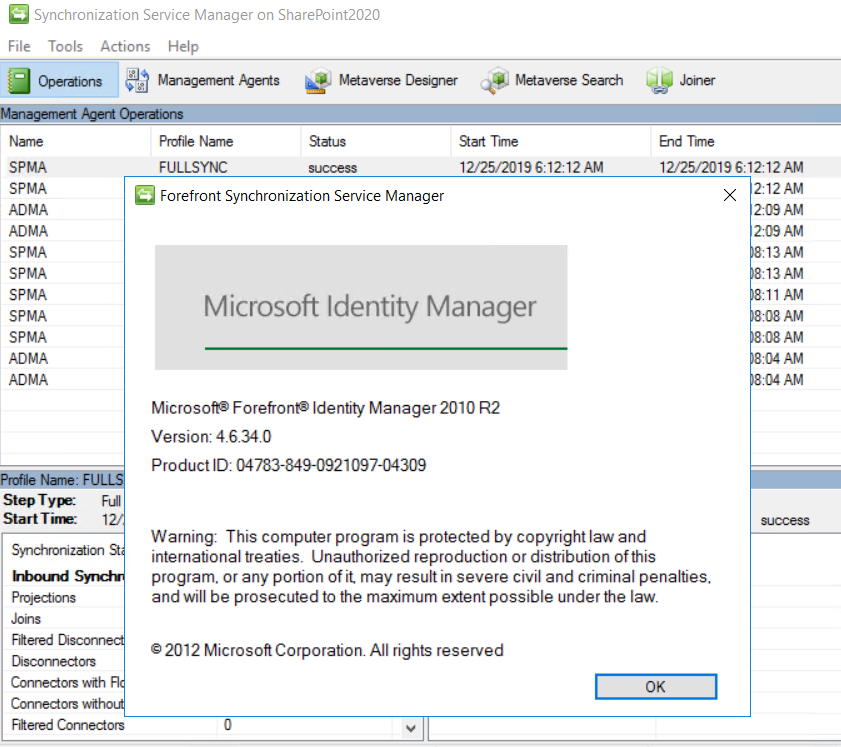This screenshot has height=747, width=841.
Task: Click the Management Agent Operations header bar
Action: click(420, 114)
